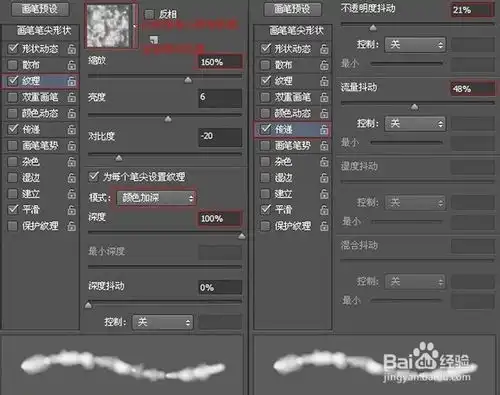Viewport: 500px width, 395px height.
Task: Click the 对比度 contrast slider handle
Action: 119,158
